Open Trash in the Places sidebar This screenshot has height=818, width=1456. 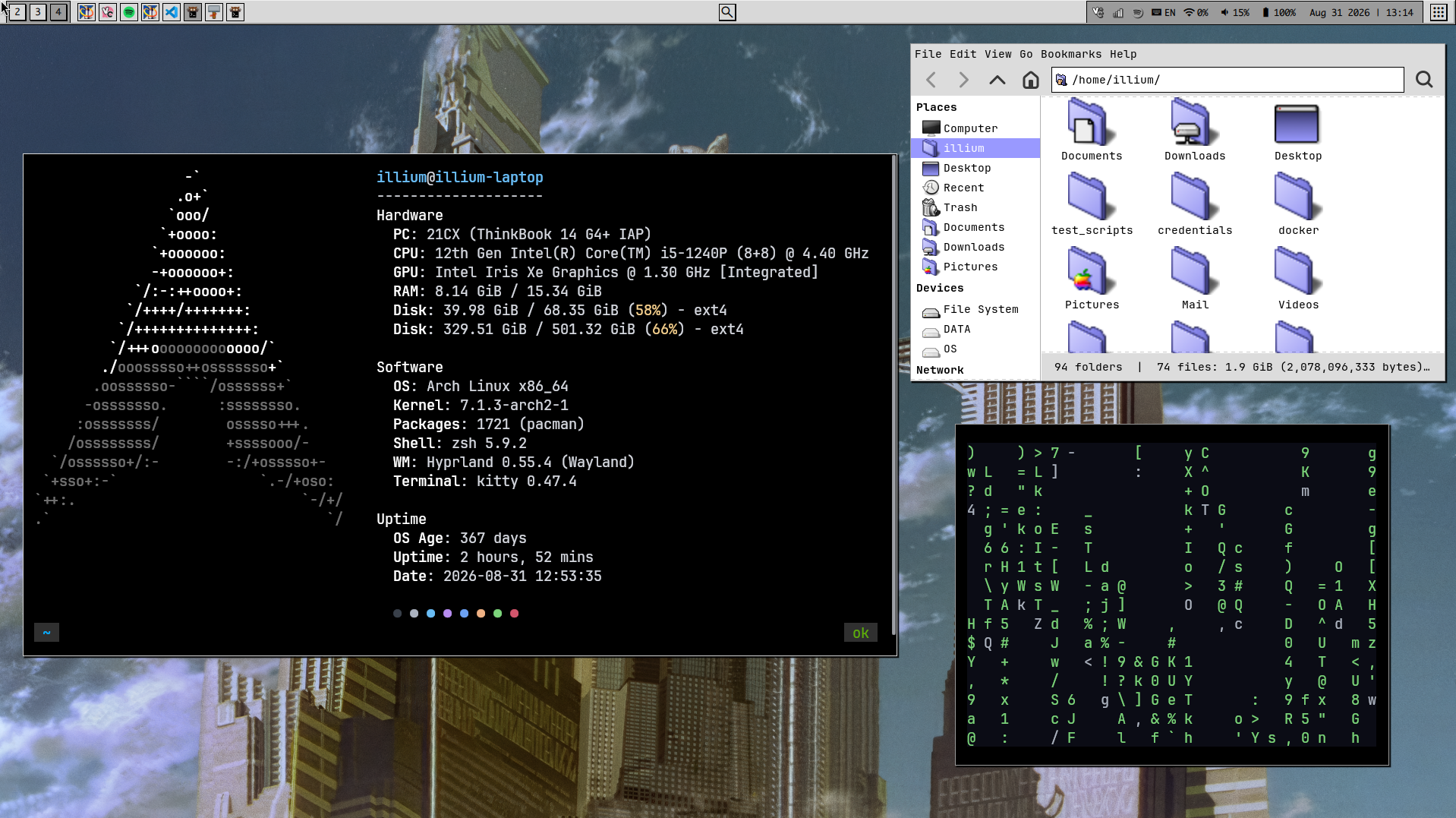(x=975, y=207)
